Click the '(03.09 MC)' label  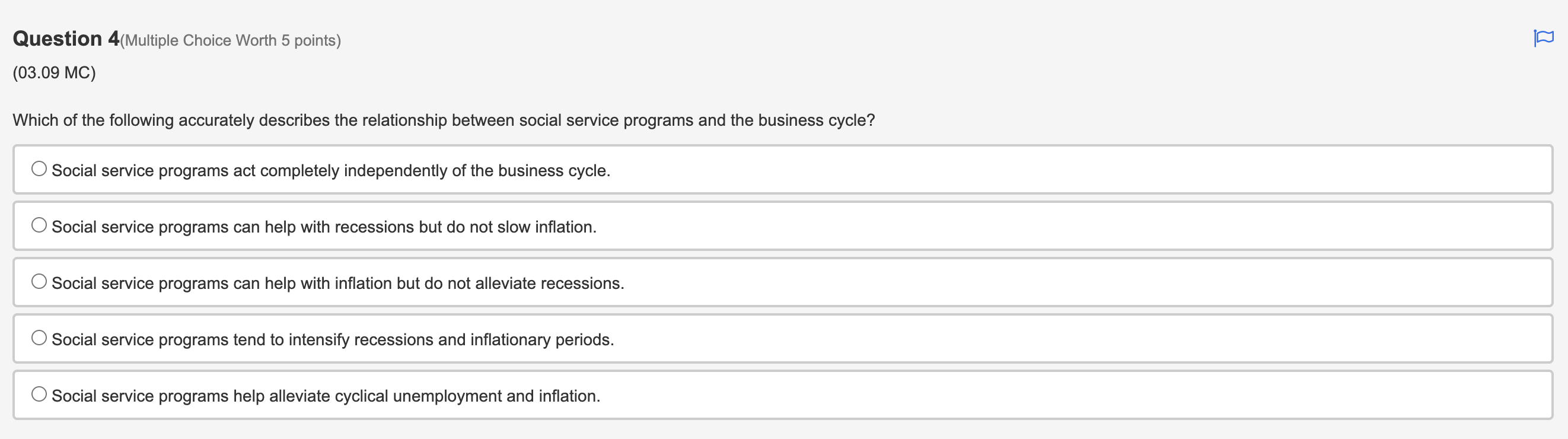(52, 72)
